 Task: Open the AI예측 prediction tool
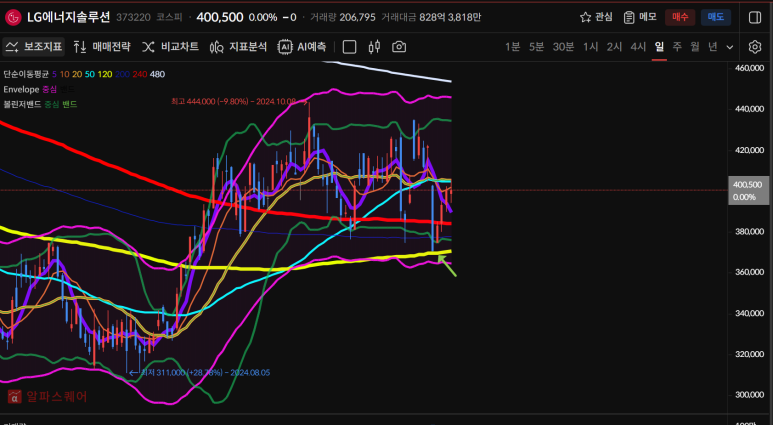(302, 47)
